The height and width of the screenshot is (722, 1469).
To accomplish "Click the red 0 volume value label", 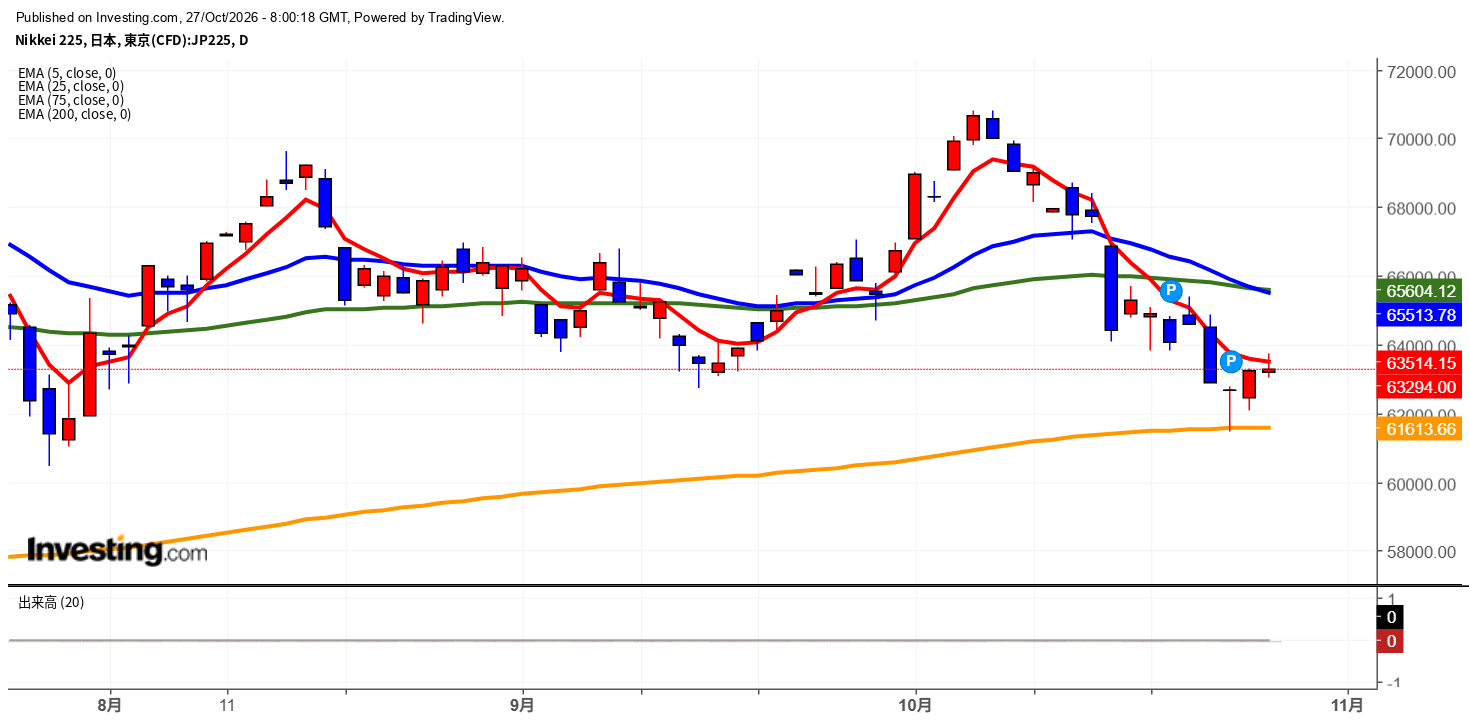I will click(x=1391, y=641).
